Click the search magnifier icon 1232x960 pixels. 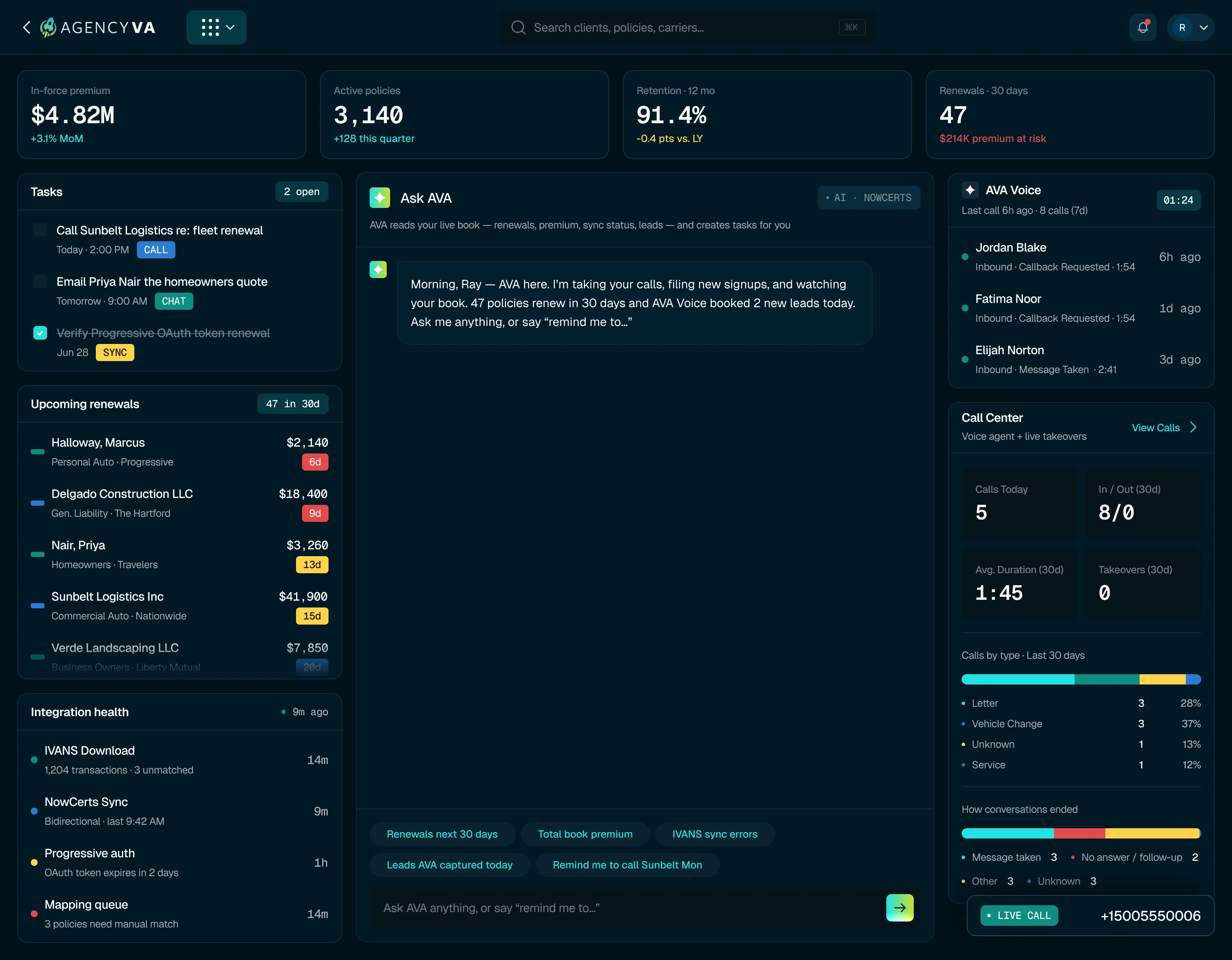click(518, 28)
